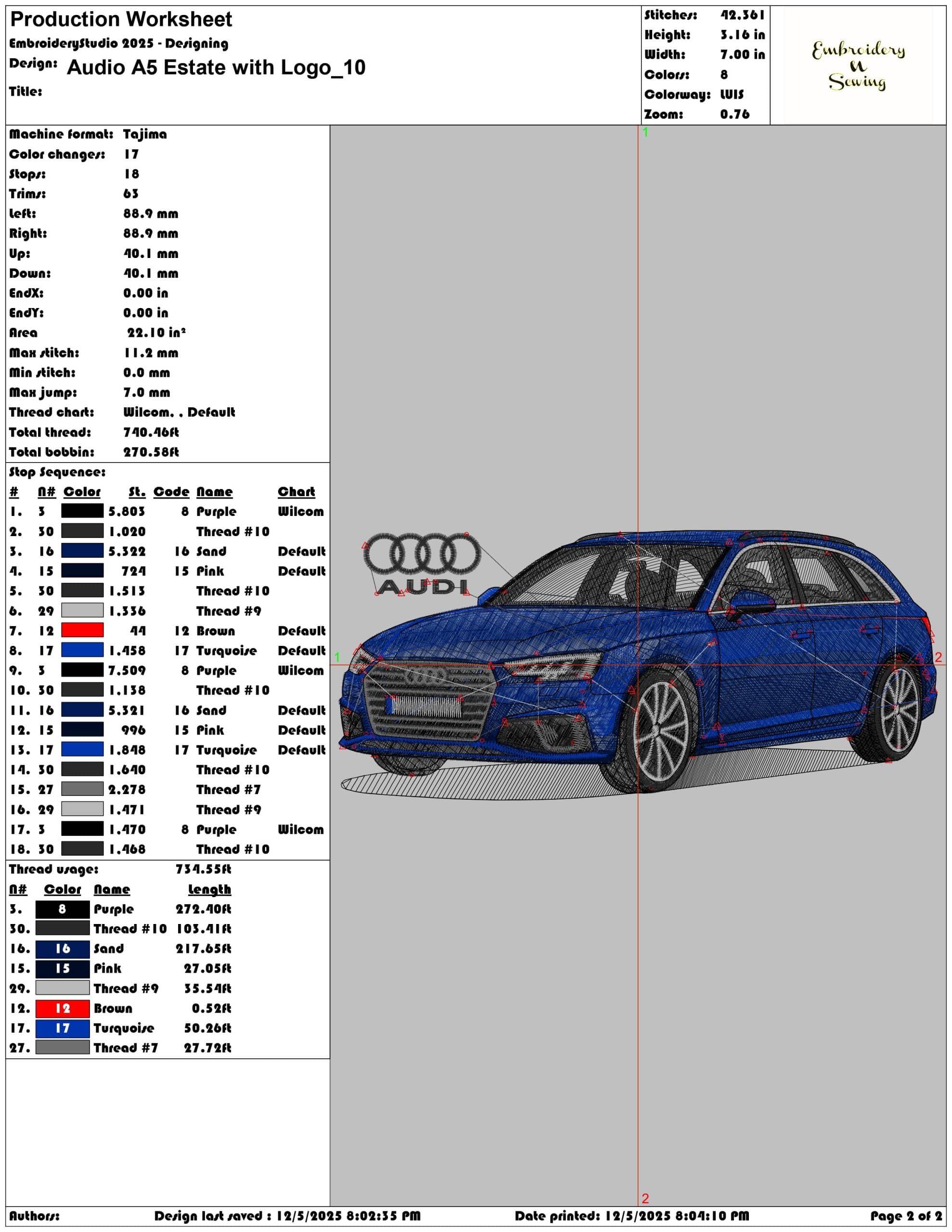Viewport: 952px width, 1232px height.
Task: Click the 'Color changes:' label
Action: click(x=57, y=154)
